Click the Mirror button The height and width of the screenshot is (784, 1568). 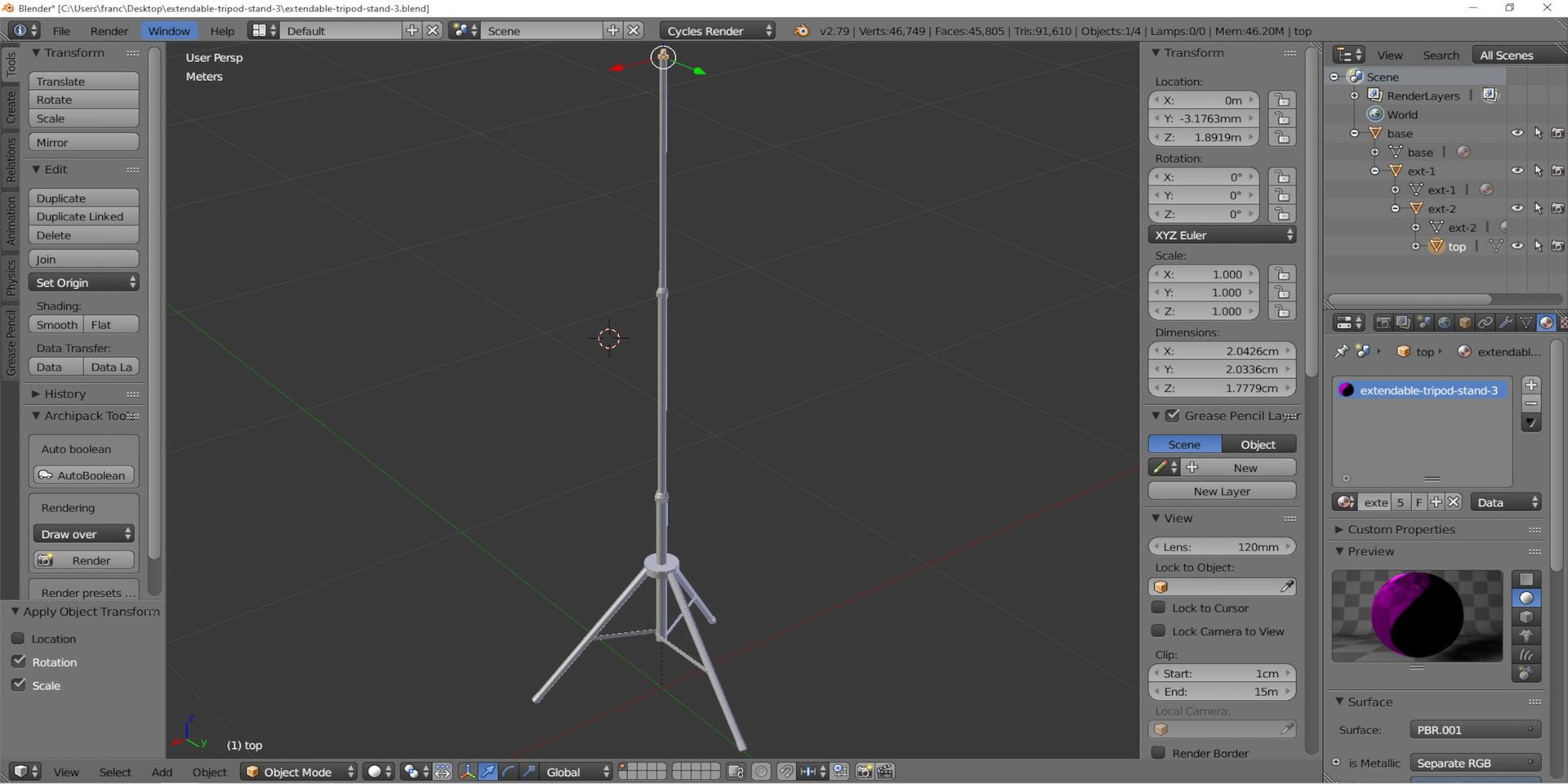(84, 143)
